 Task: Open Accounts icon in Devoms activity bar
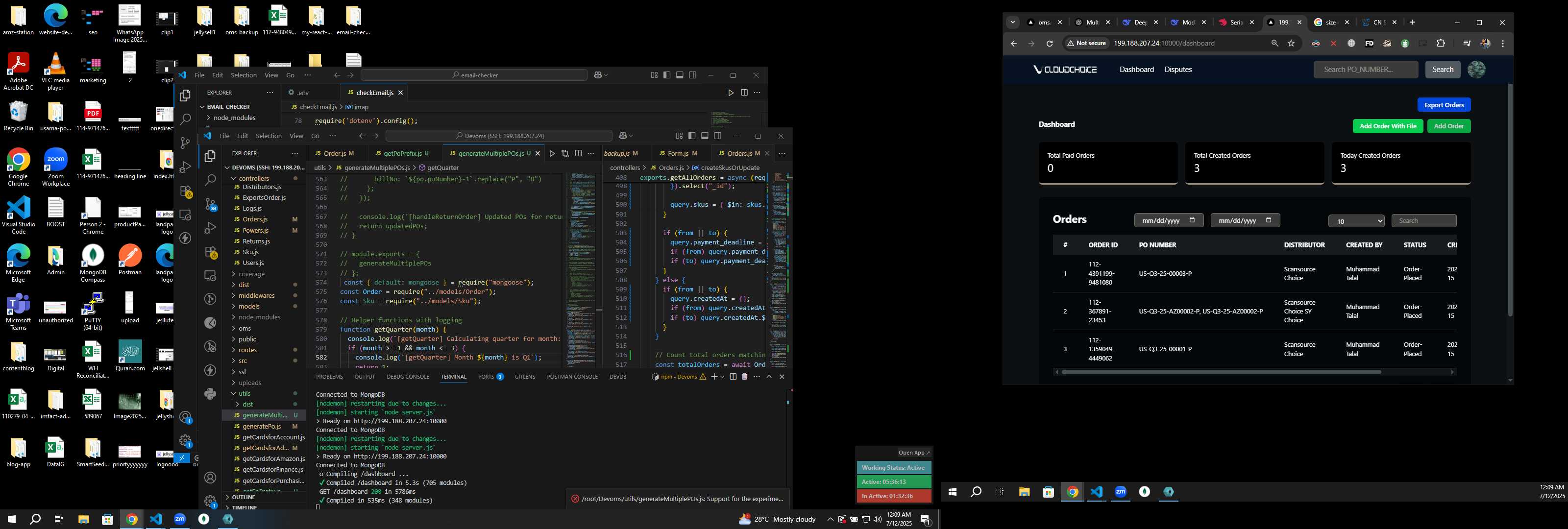pos(210,478)
